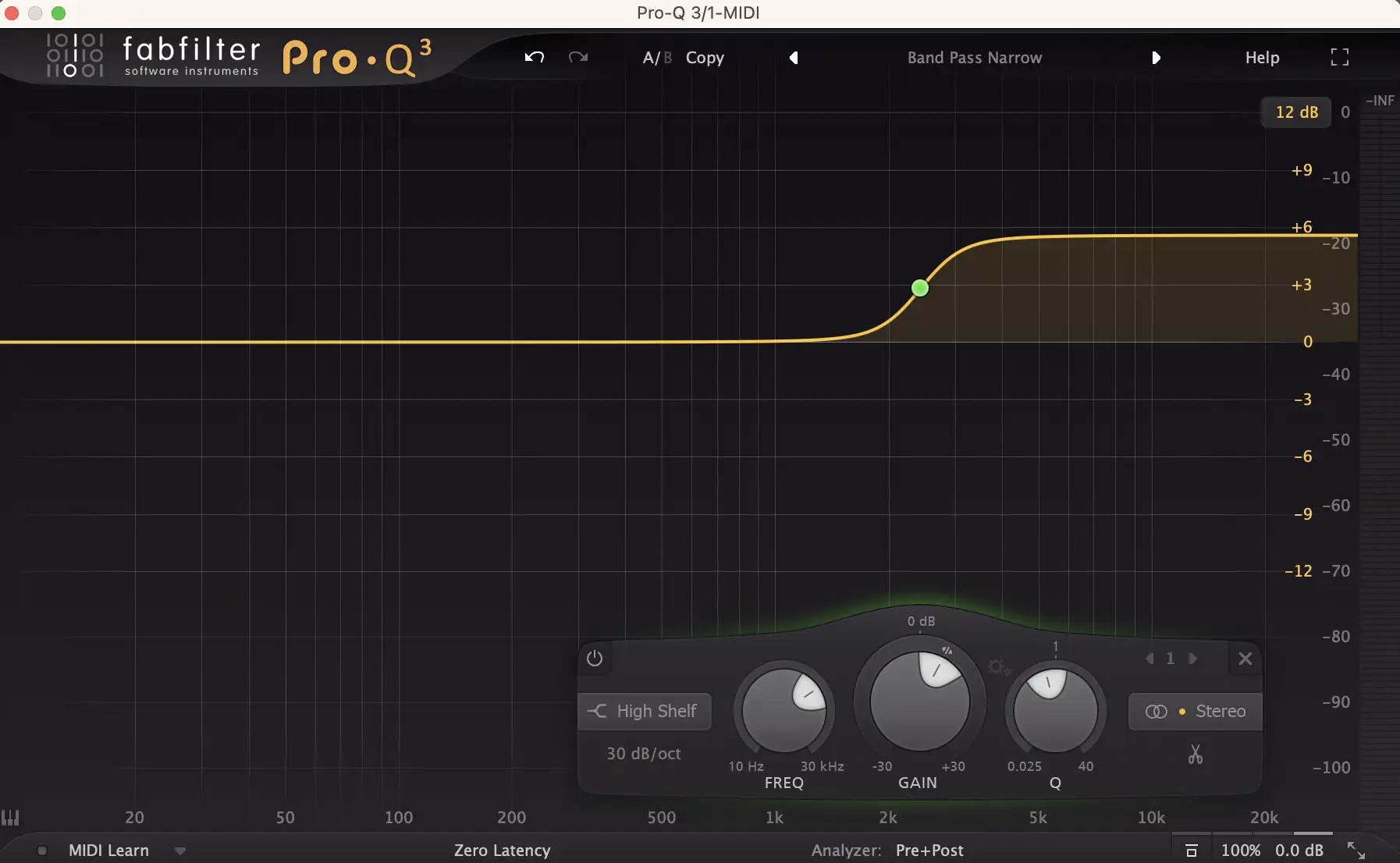The image size is (1400, 863).
Task: Enable MIDI Learn indicator
Action: click(42, 851)
